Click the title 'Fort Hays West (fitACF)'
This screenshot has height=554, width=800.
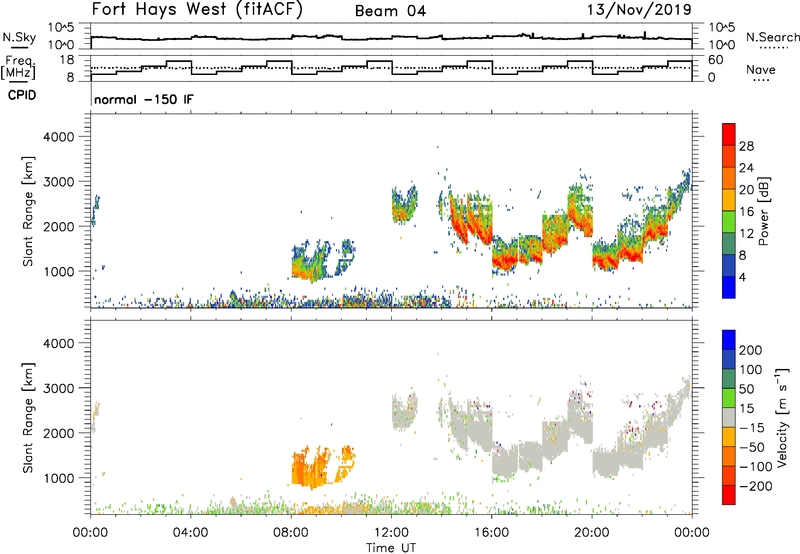click(x=196, y=10)
